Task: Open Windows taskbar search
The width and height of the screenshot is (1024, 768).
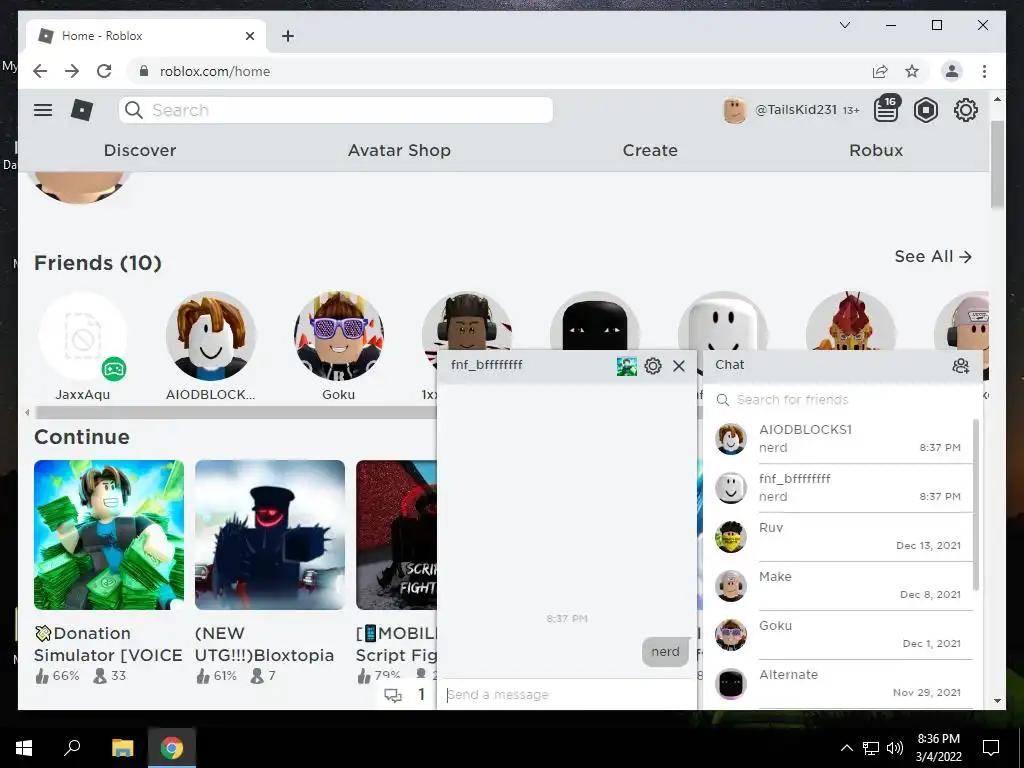Action: point(72,748)
